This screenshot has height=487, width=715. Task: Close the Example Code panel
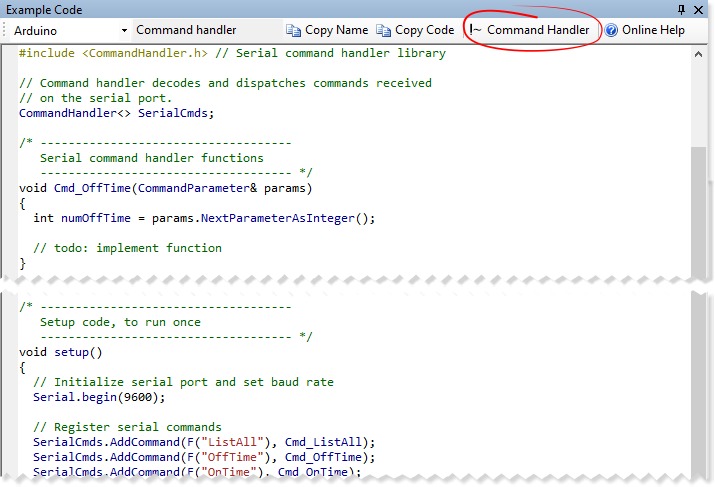698,10
